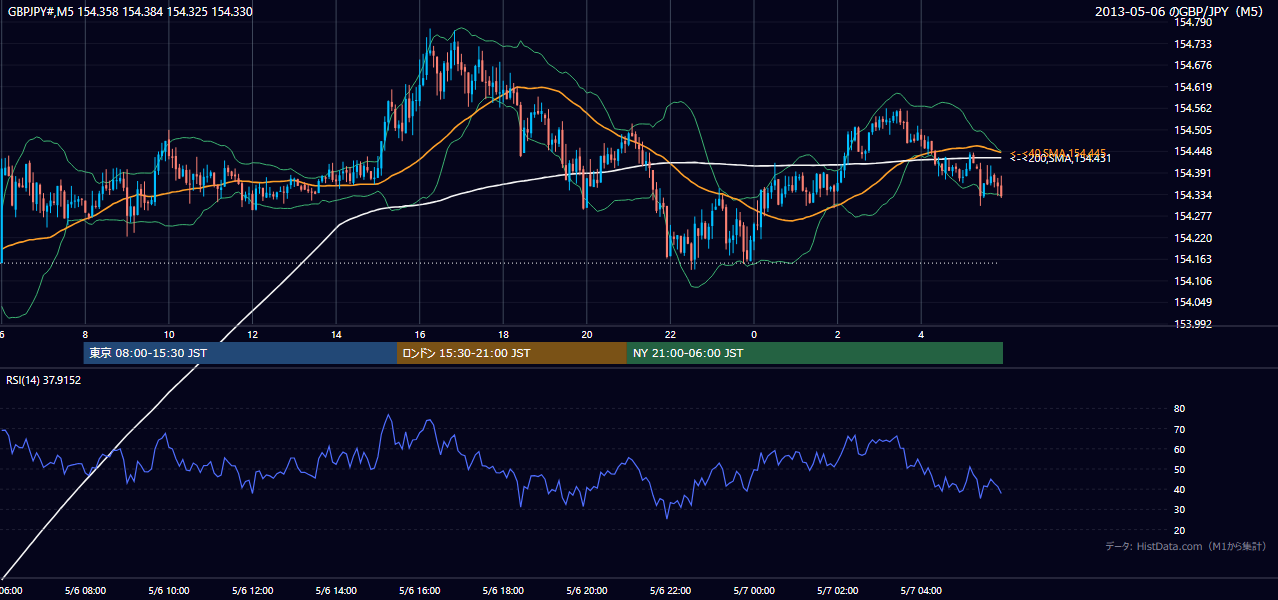Image resolution: width=1278 pixels, height=600 pixels.
Task: Click the RSI scale value 60
Action: [x=1180, y=449]
